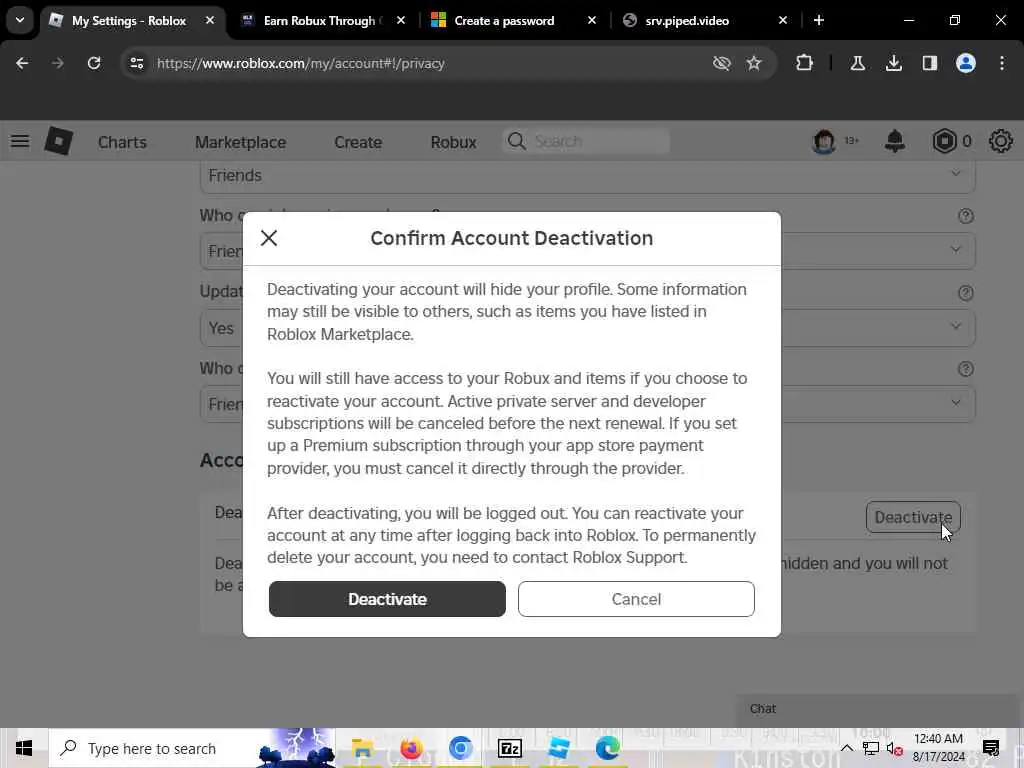Open Microsoft Edge from taskbar

click(x=607, y=748)
